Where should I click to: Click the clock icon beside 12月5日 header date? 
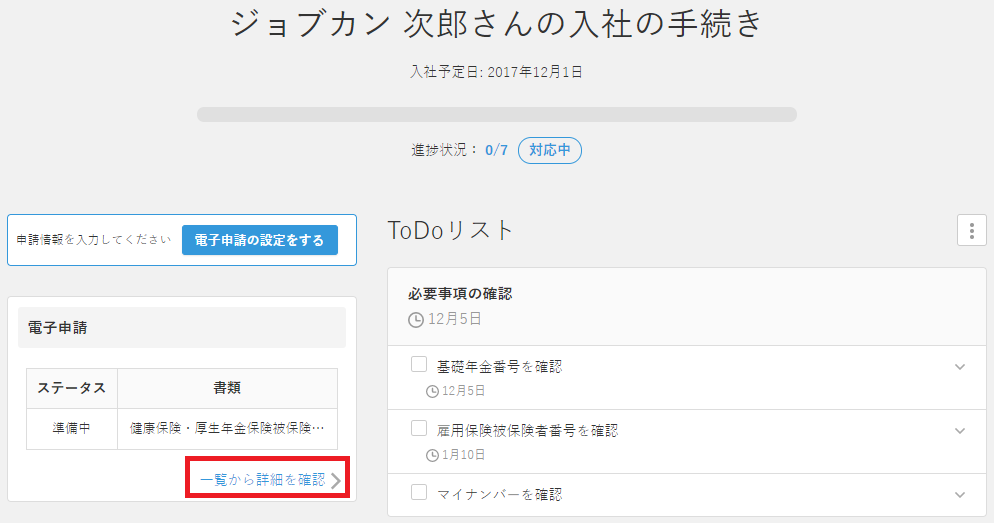tap(416, 320)
